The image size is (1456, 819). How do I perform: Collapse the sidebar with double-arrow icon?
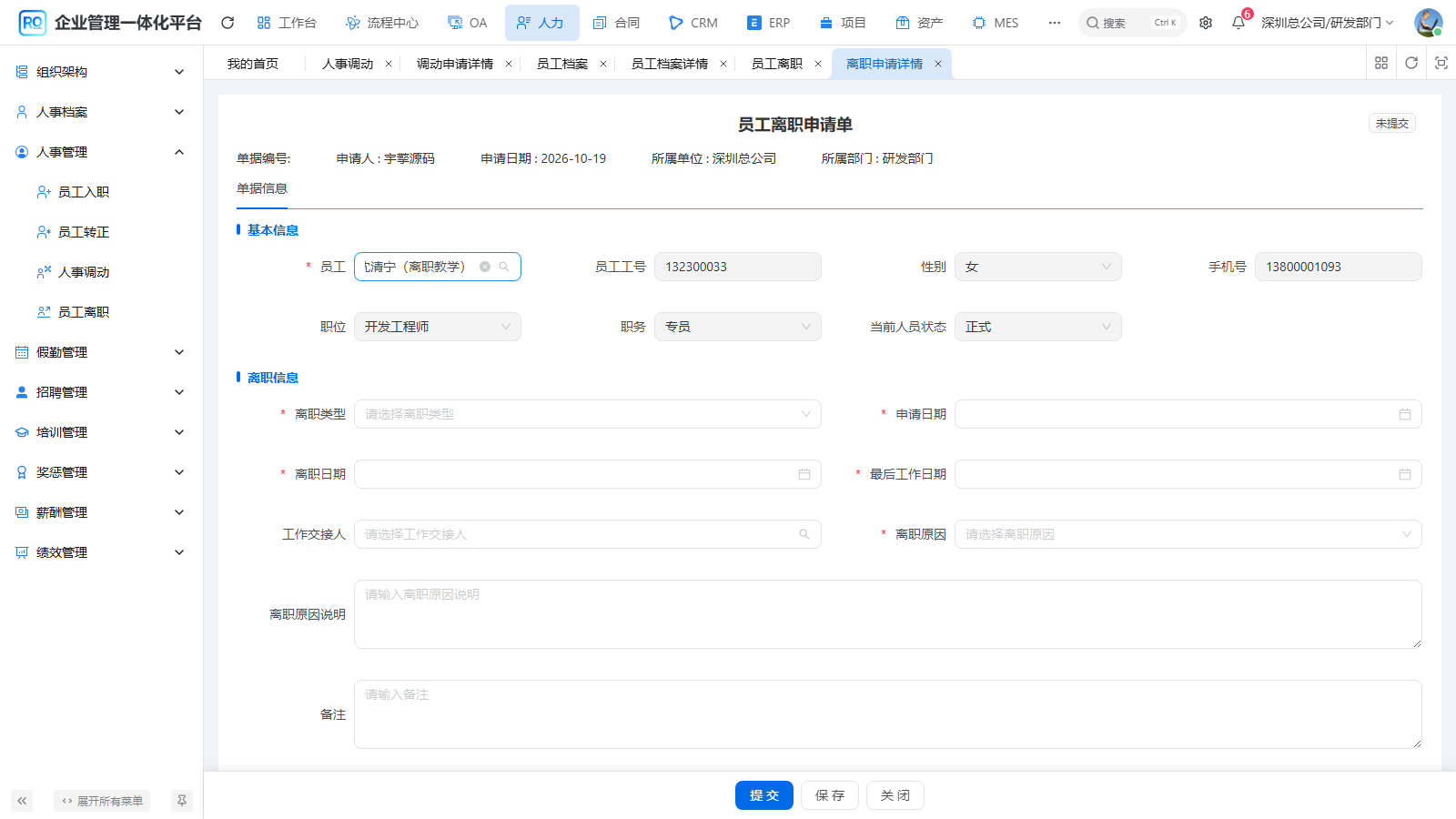click(22, 801)
